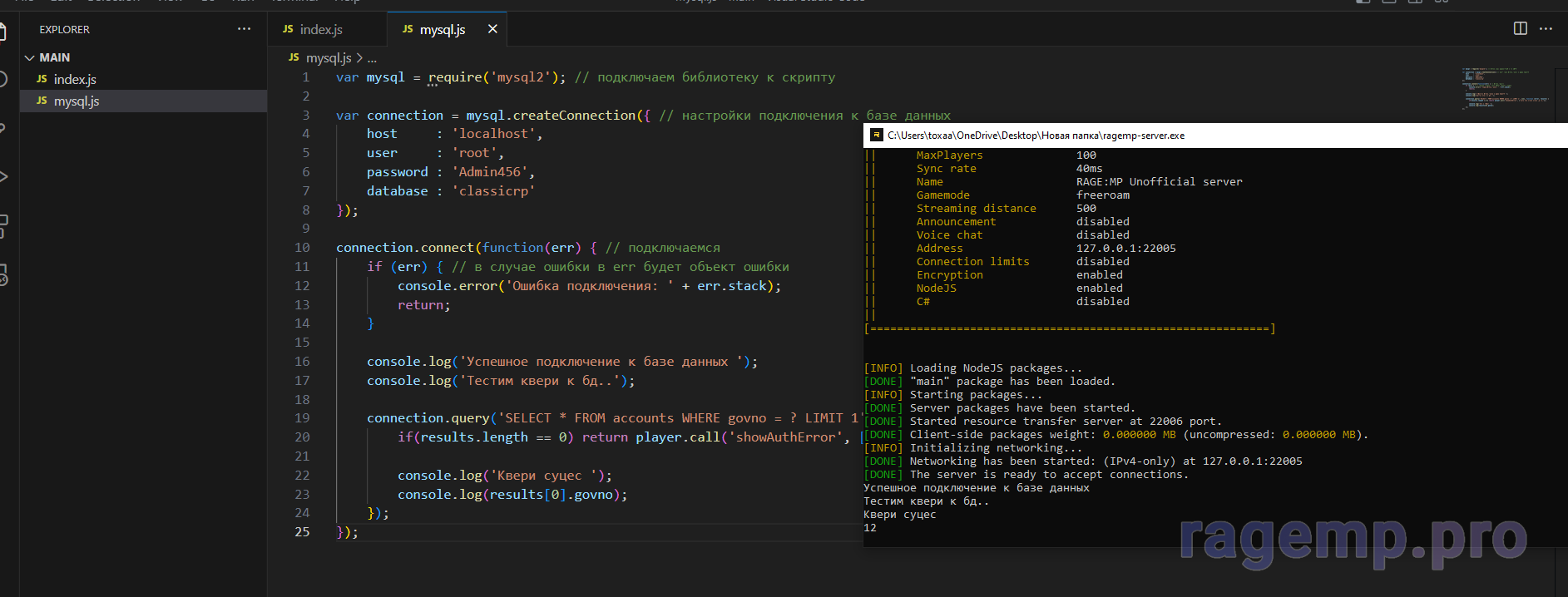Viewport: 1568px width, 597px height.
Task: Click the ragemp-server.exe console window icon
Action: click(x=876, y=136)
